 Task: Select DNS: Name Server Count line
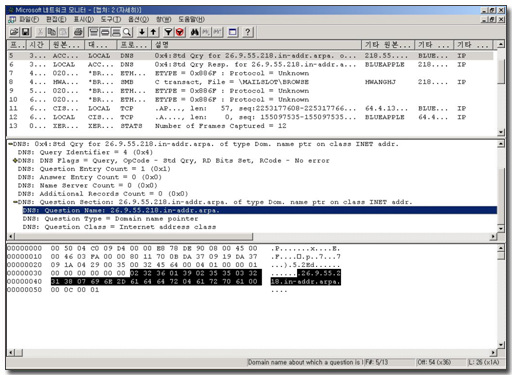point(87,186)
